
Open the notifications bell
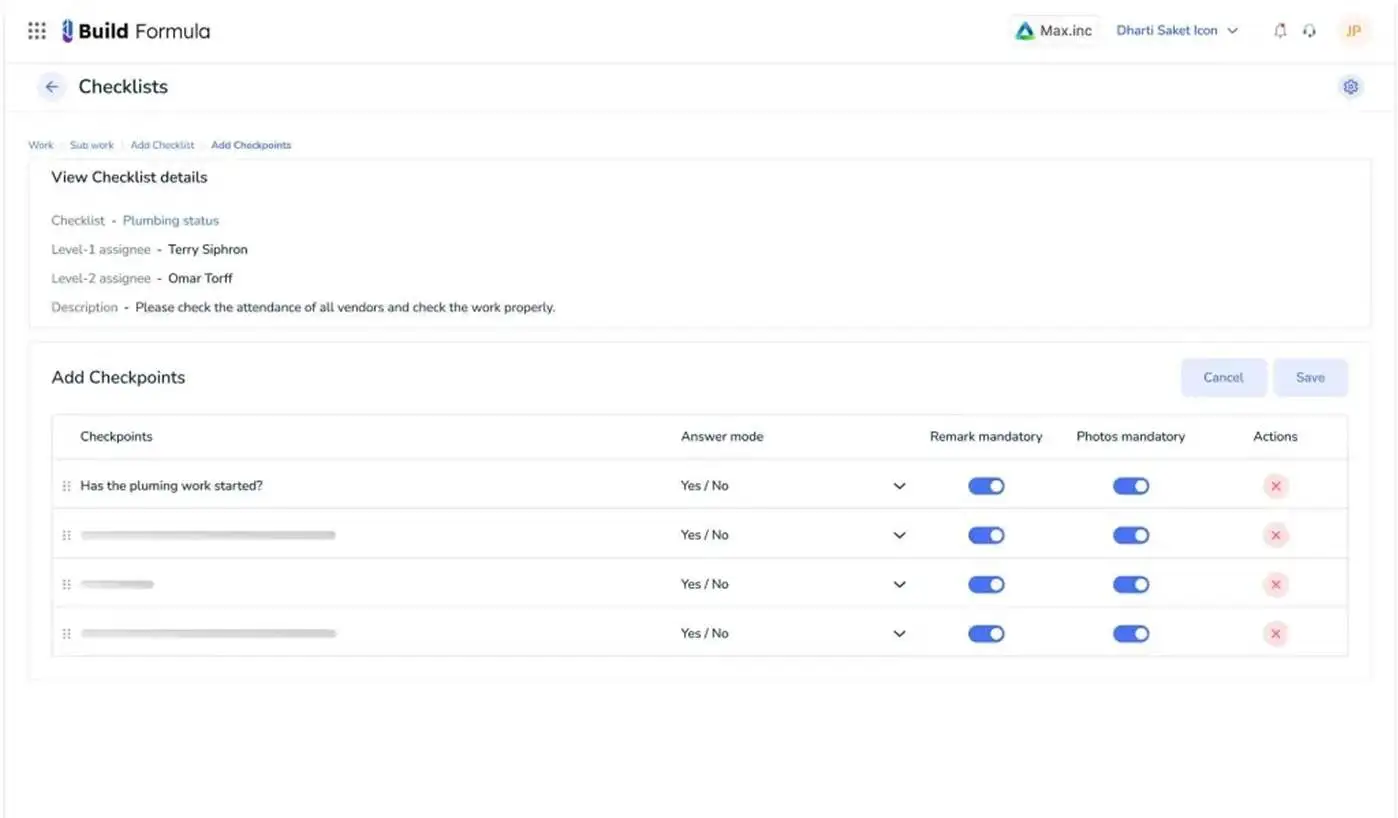point(1279,31)
